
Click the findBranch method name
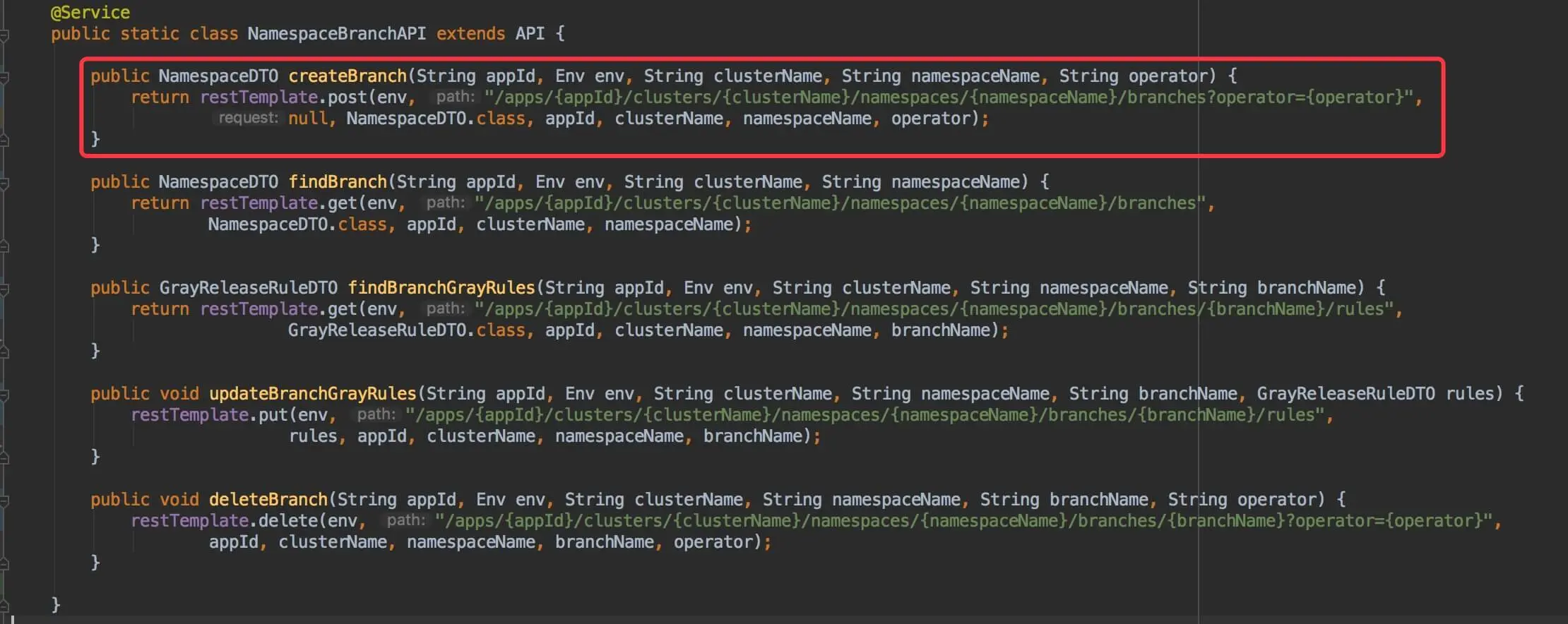click(338, 181)
